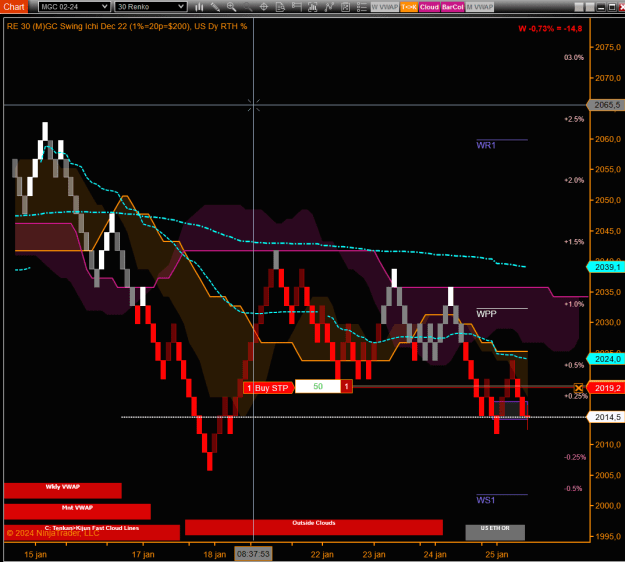Toggle the M VWAP button
Image resolution: width=625 pixels, height=562 pixels.
480,7
